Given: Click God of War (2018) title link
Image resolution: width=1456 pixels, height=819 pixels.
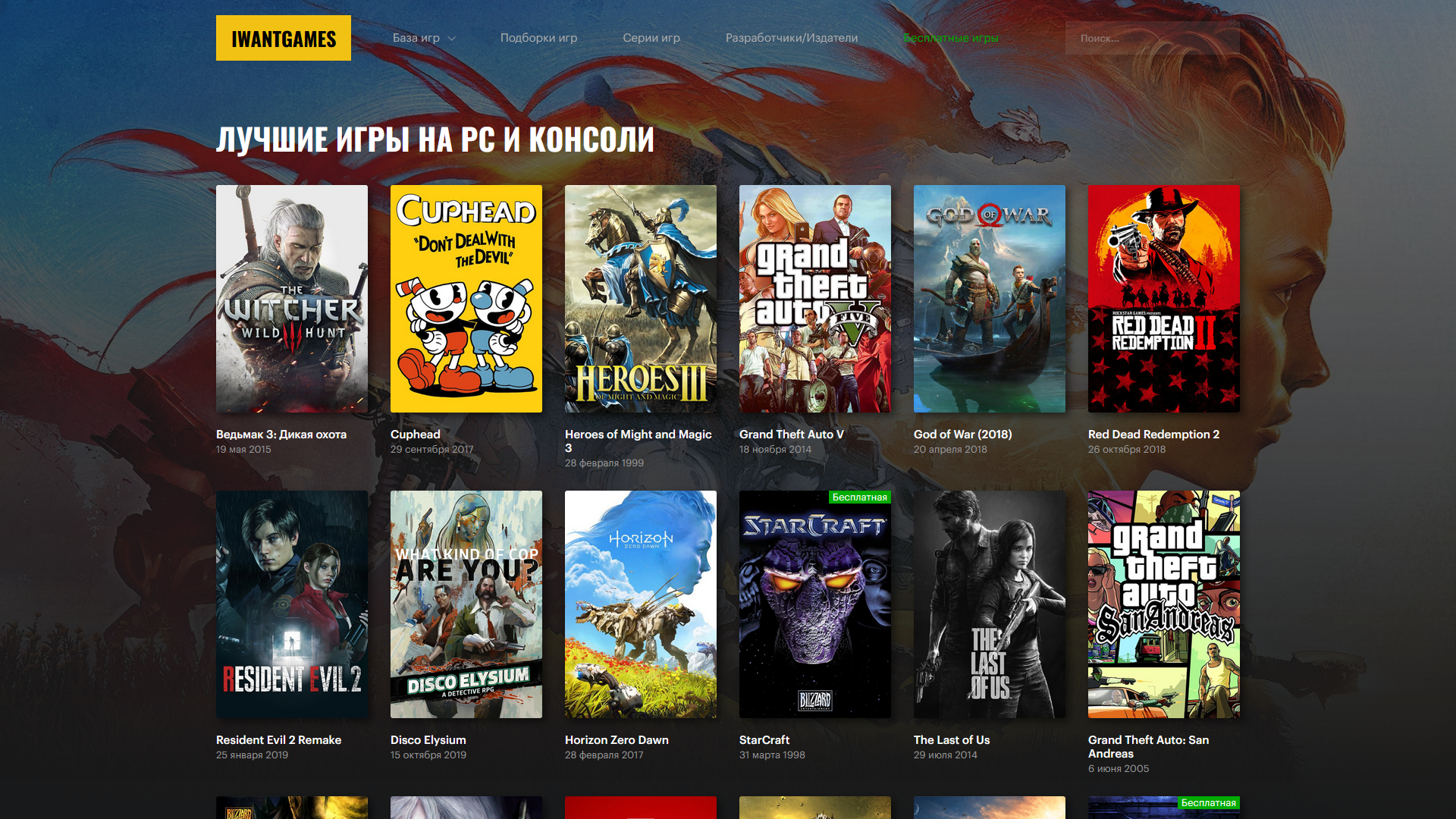Looking at the screenshot, I should coord(963,435).
